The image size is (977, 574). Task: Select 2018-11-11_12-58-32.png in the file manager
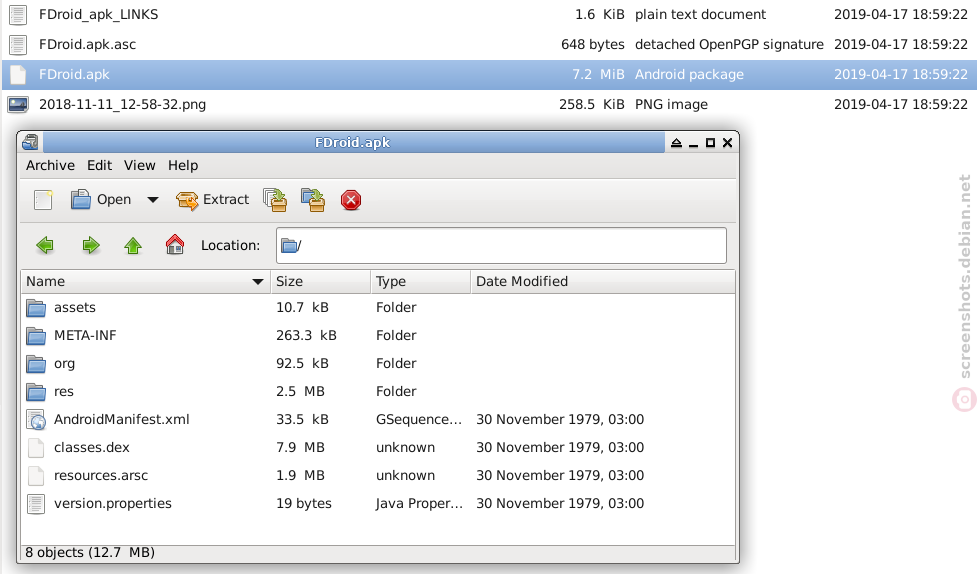pos(123,105)
